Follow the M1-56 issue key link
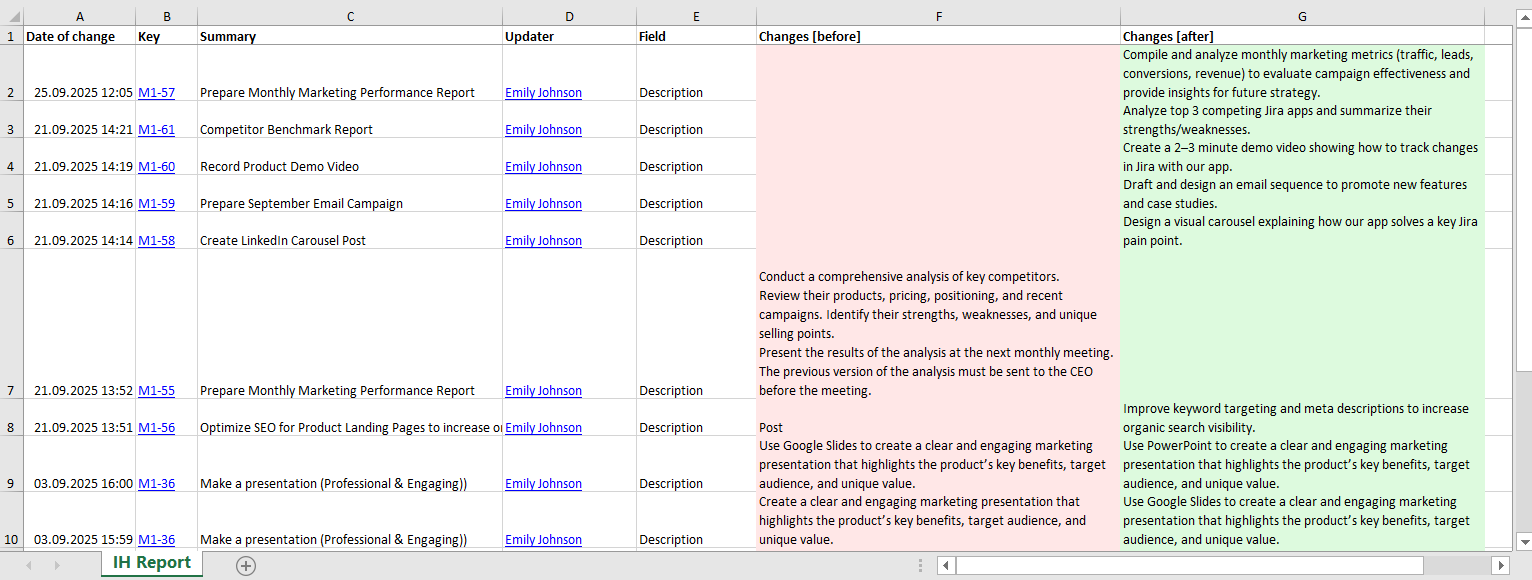The image size is (1532, 580). [x=156, y=428]
